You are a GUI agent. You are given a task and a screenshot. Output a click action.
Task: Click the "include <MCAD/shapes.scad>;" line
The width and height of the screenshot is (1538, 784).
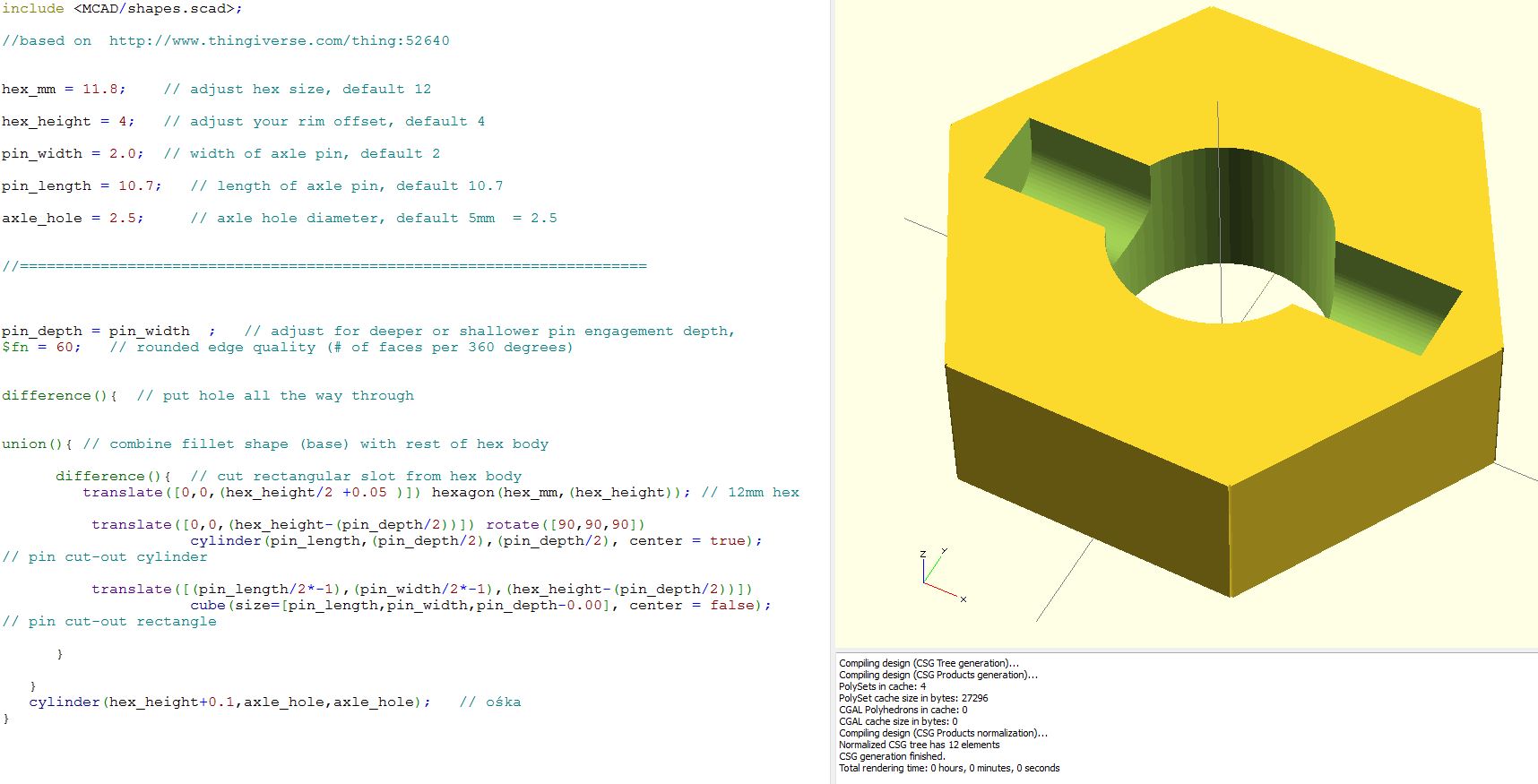click(122, 8)
